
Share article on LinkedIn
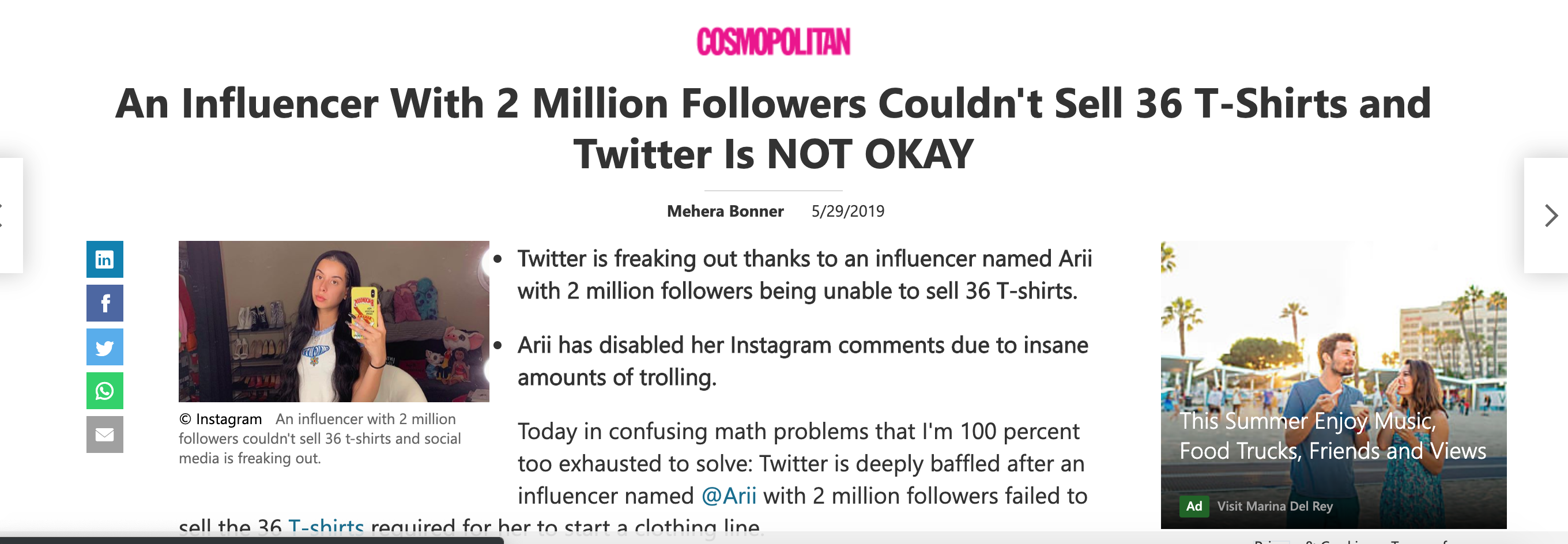105,259
